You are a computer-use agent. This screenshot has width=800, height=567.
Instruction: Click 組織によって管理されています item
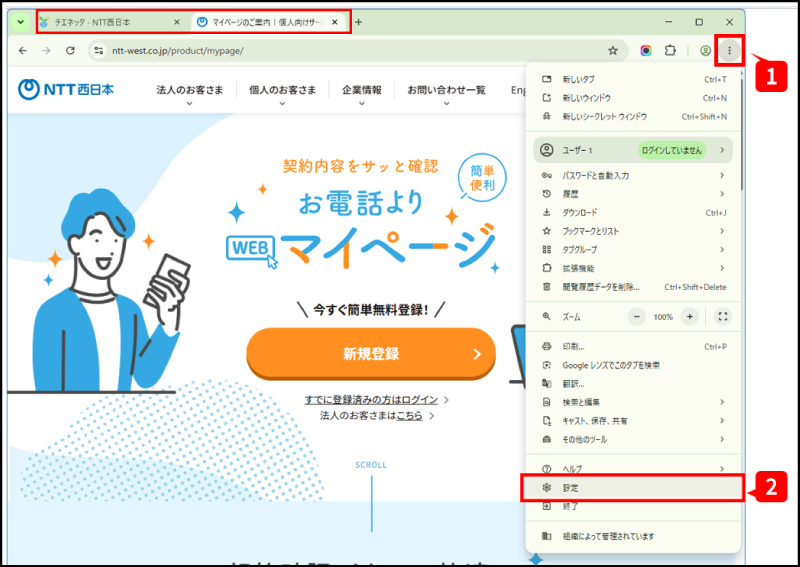click(x=633, y=536)
